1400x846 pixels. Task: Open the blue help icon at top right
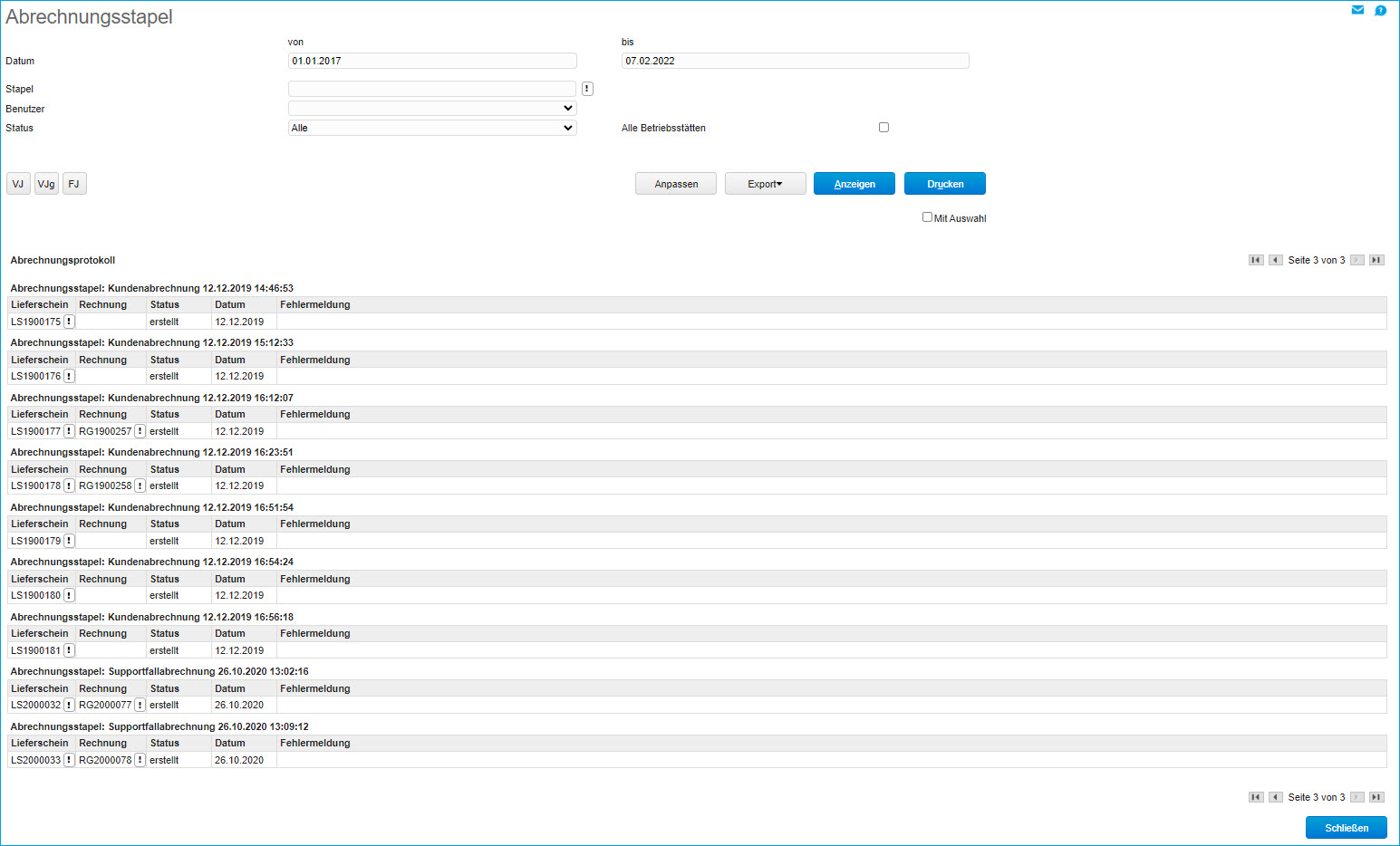[1380, 11]
